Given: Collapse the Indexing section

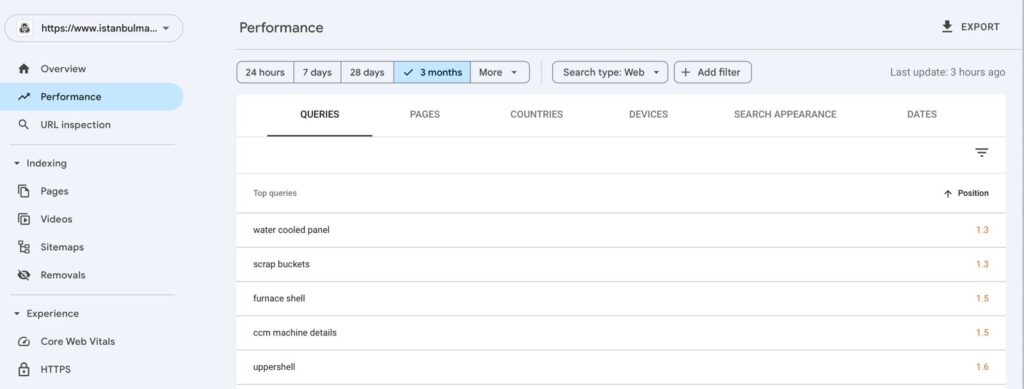Looking at the screenshot, I should pos(17,163).
